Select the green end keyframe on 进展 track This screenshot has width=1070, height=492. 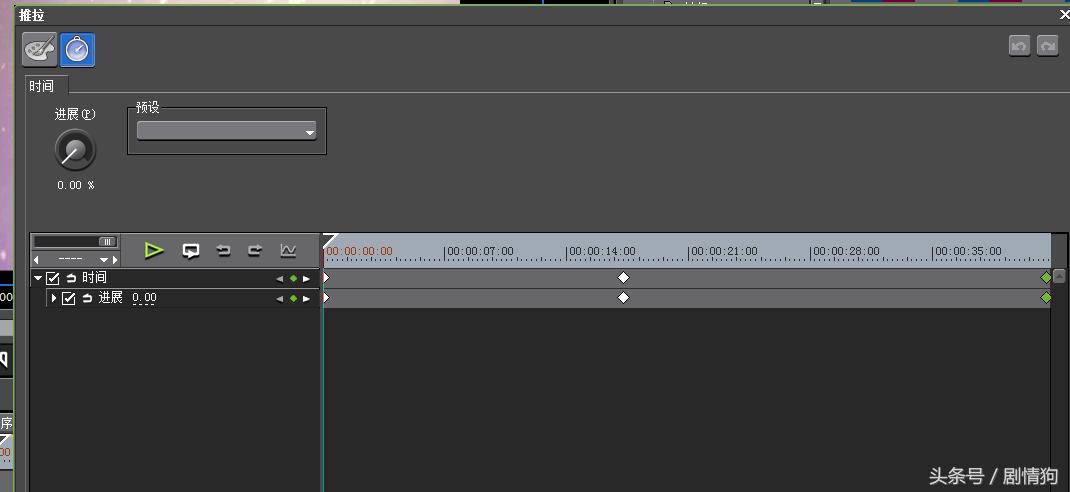pyautogui.click(x=1045, y=298)
